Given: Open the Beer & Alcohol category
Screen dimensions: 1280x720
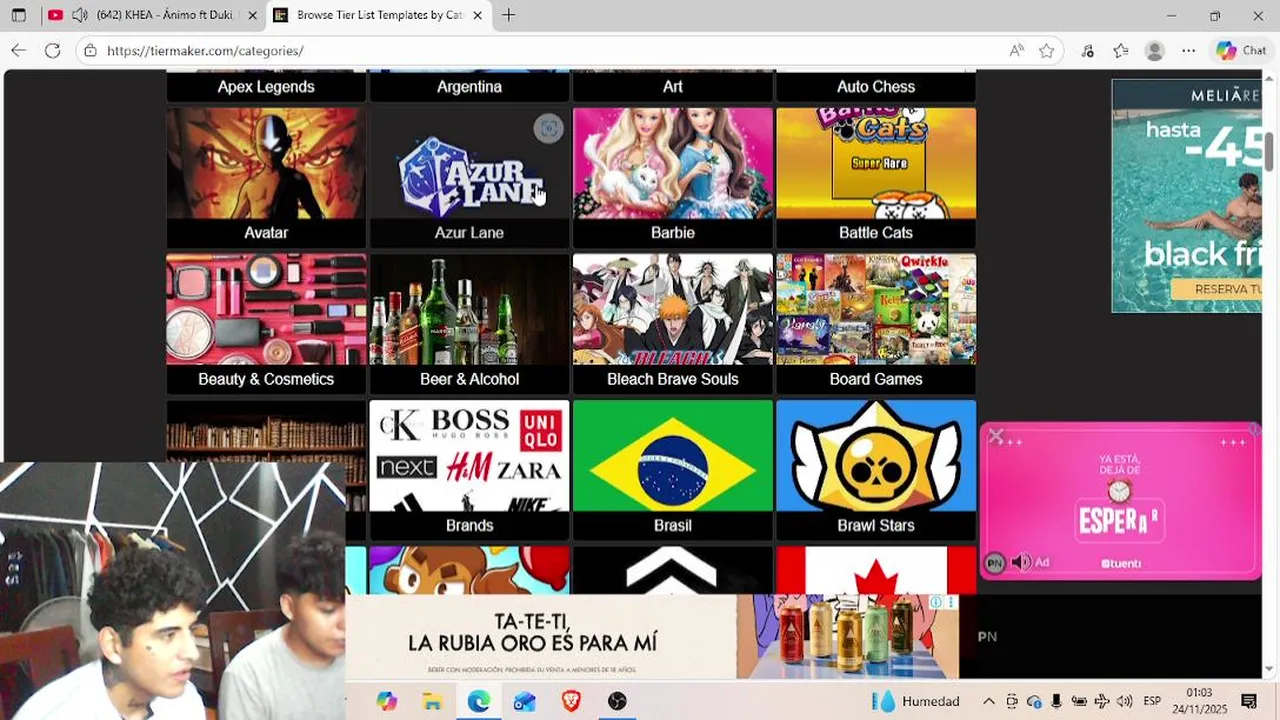Looking at the screenshot, I should click(469, 322).
